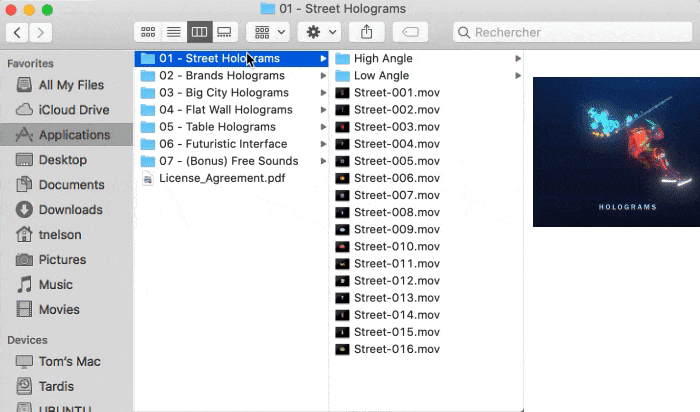
Task: Expand arrow next to Low Angle
Action: 518,76
